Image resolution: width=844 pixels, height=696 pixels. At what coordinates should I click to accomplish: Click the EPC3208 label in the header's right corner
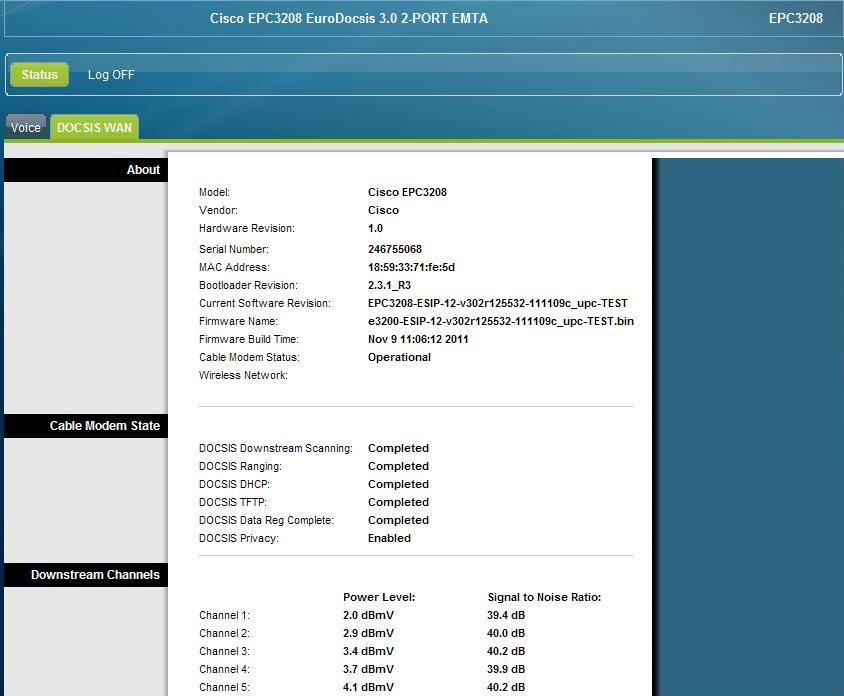click(x=796, y=18)
